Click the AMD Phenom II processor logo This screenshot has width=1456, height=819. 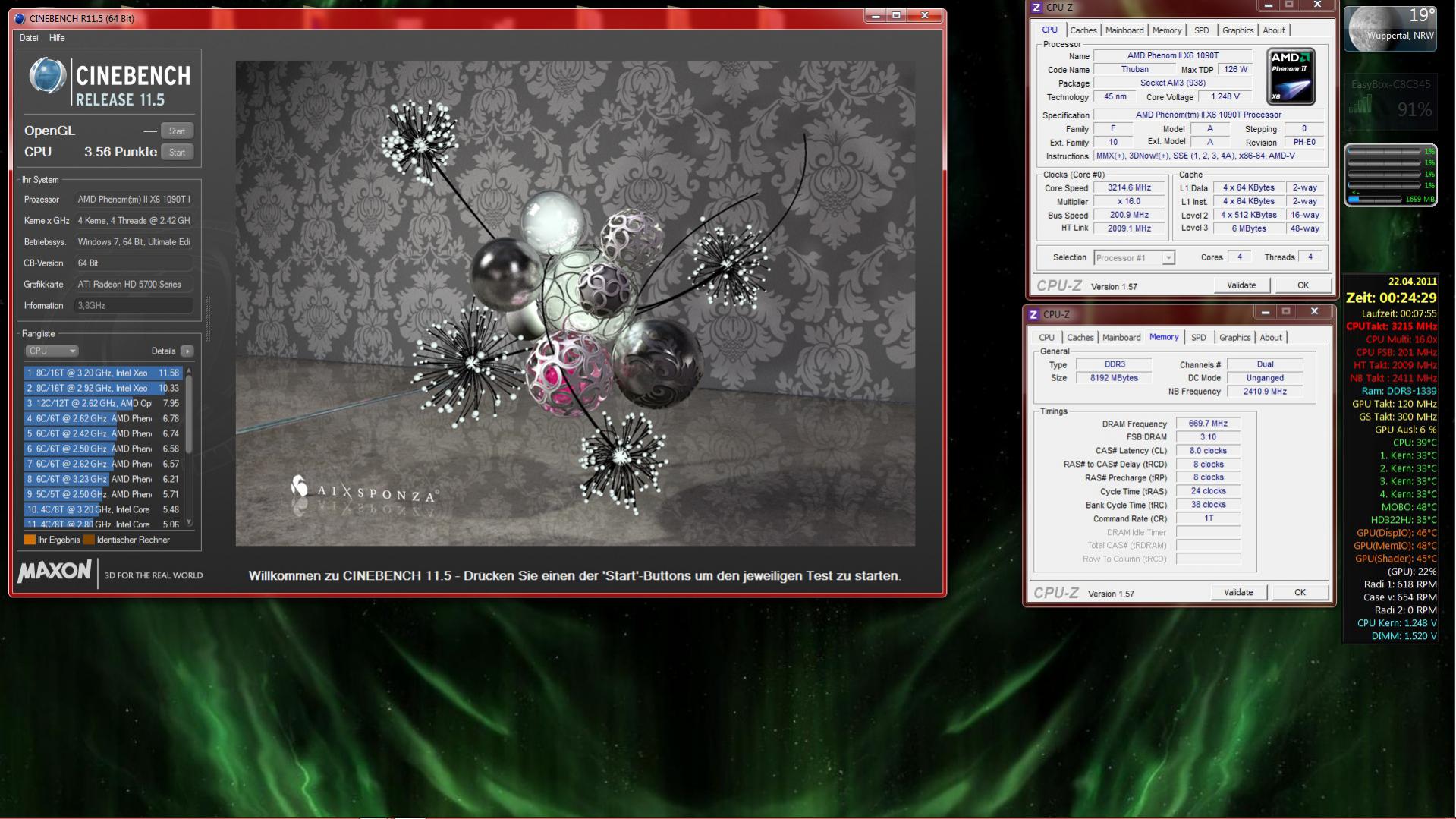point(1291,76)
